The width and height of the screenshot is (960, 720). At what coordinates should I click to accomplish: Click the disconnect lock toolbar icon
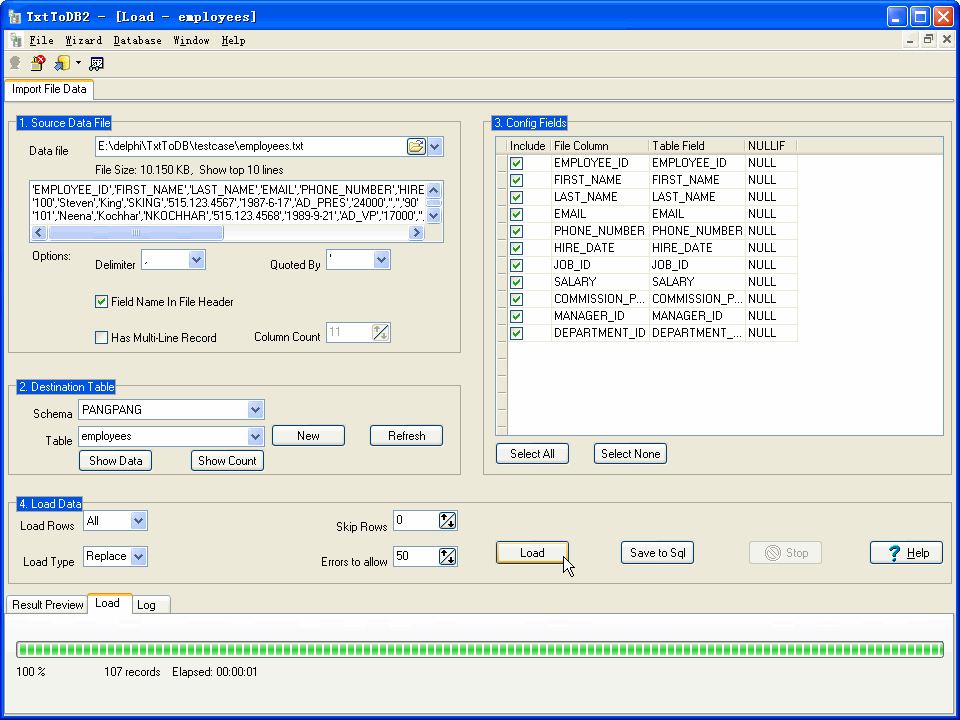pos(38,62)
